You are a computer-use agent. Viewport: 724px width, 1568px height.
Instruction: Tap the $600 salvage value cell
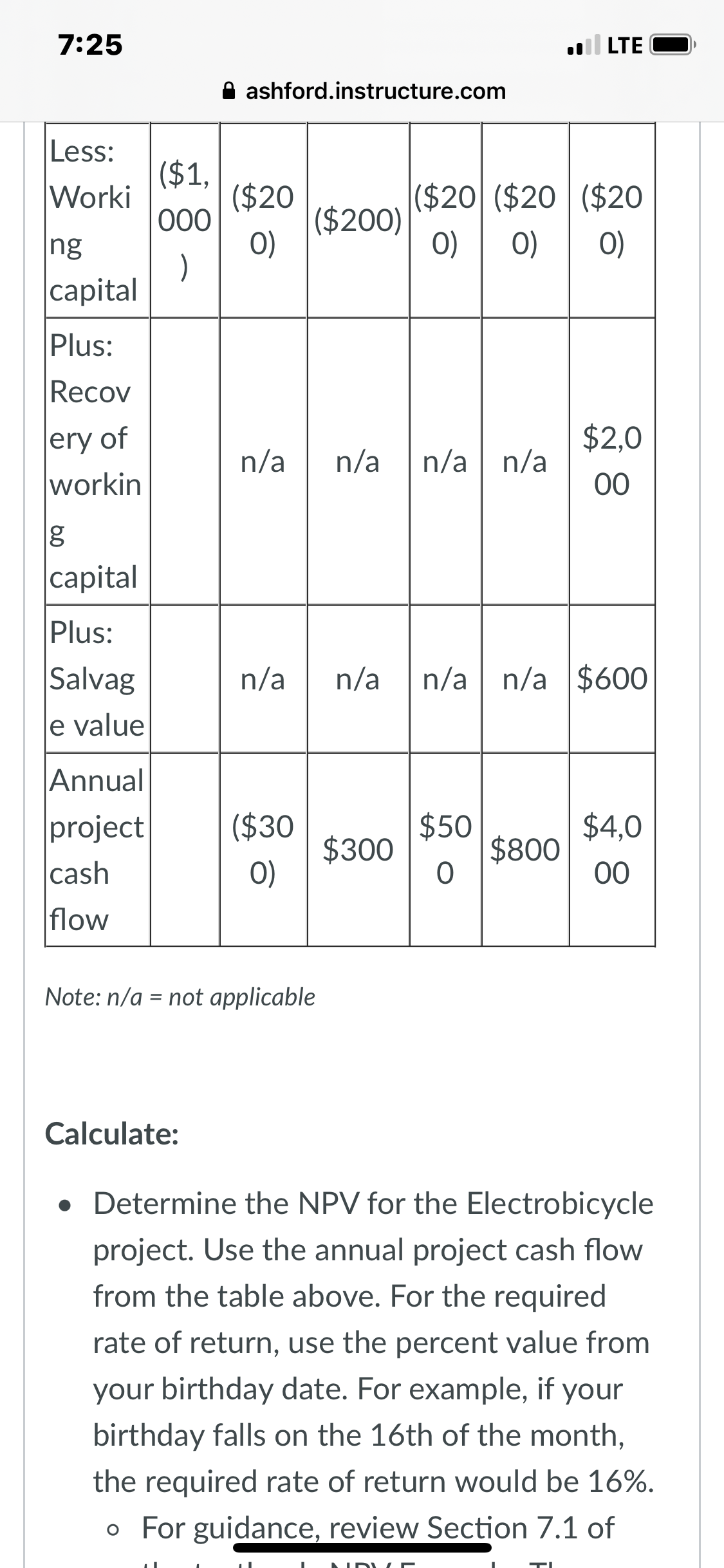[x=612, y=678]
